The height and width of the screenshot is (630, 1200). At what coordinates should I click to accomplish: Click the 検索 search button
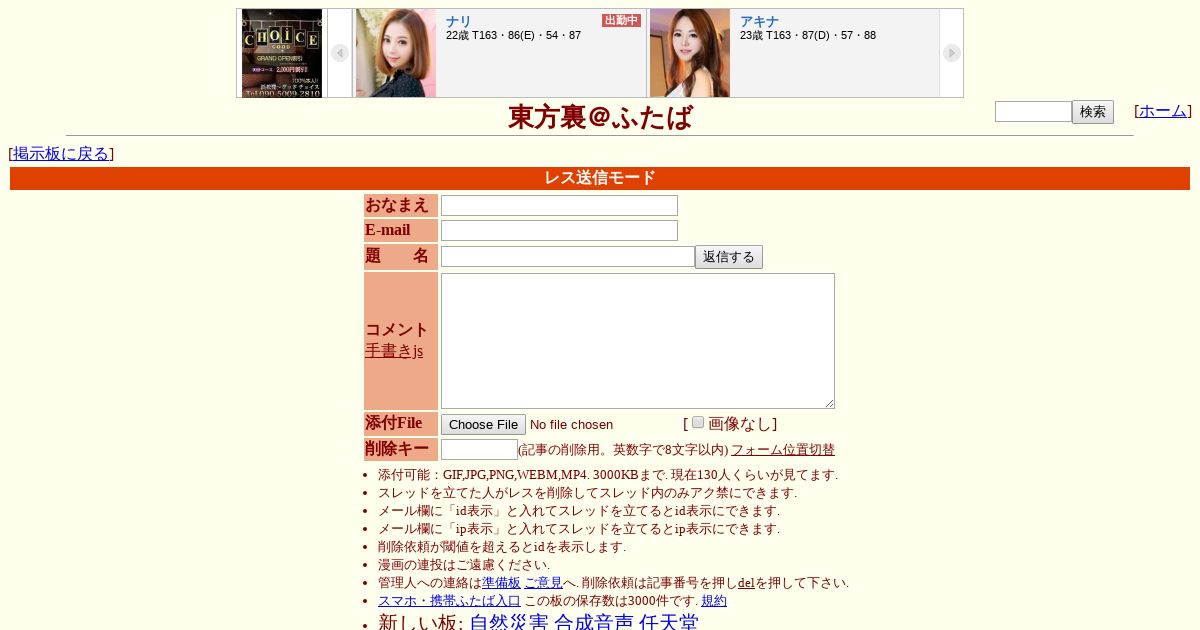pyautogui.click(x=1093, y=112)
